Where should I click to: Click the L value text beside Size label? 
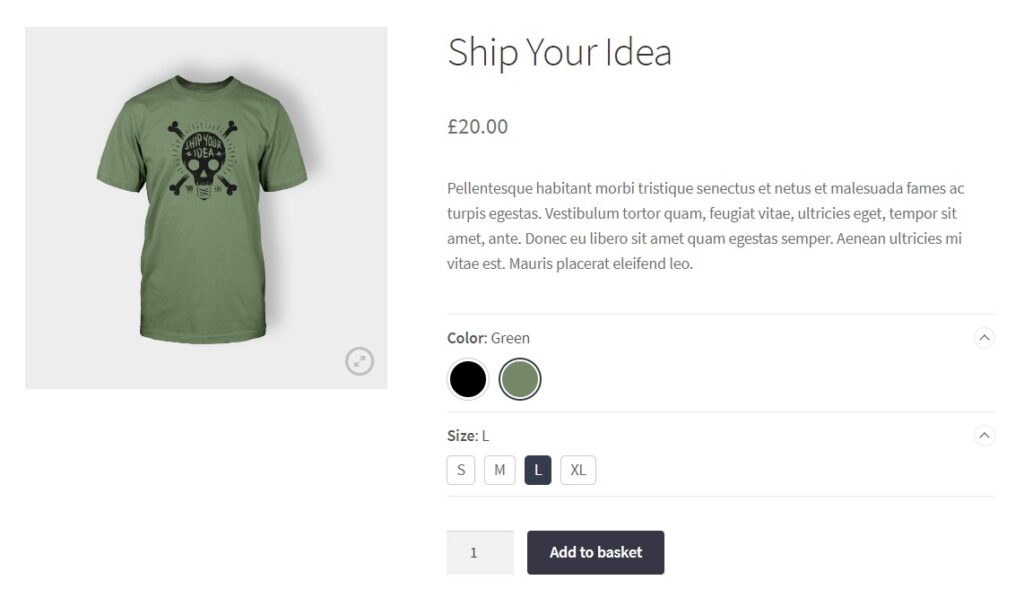485,436
